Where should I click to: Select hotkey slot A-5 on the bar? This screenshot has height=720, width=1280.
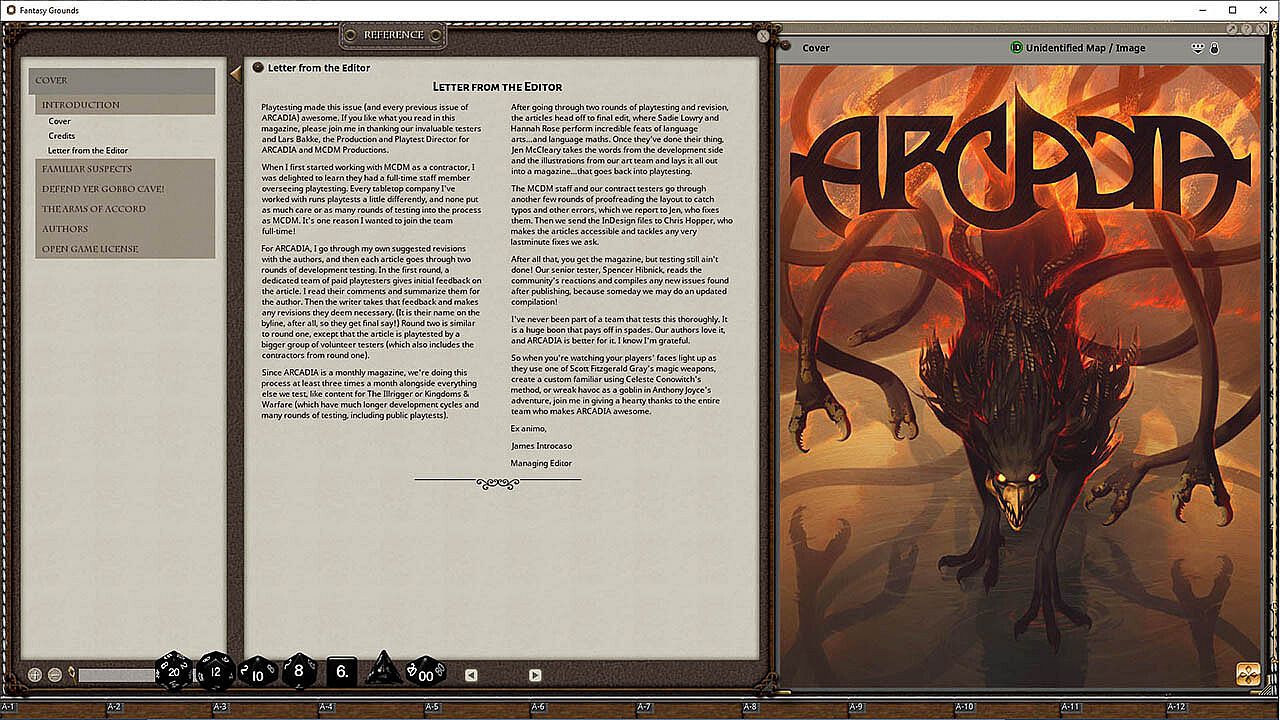[432, 707]
